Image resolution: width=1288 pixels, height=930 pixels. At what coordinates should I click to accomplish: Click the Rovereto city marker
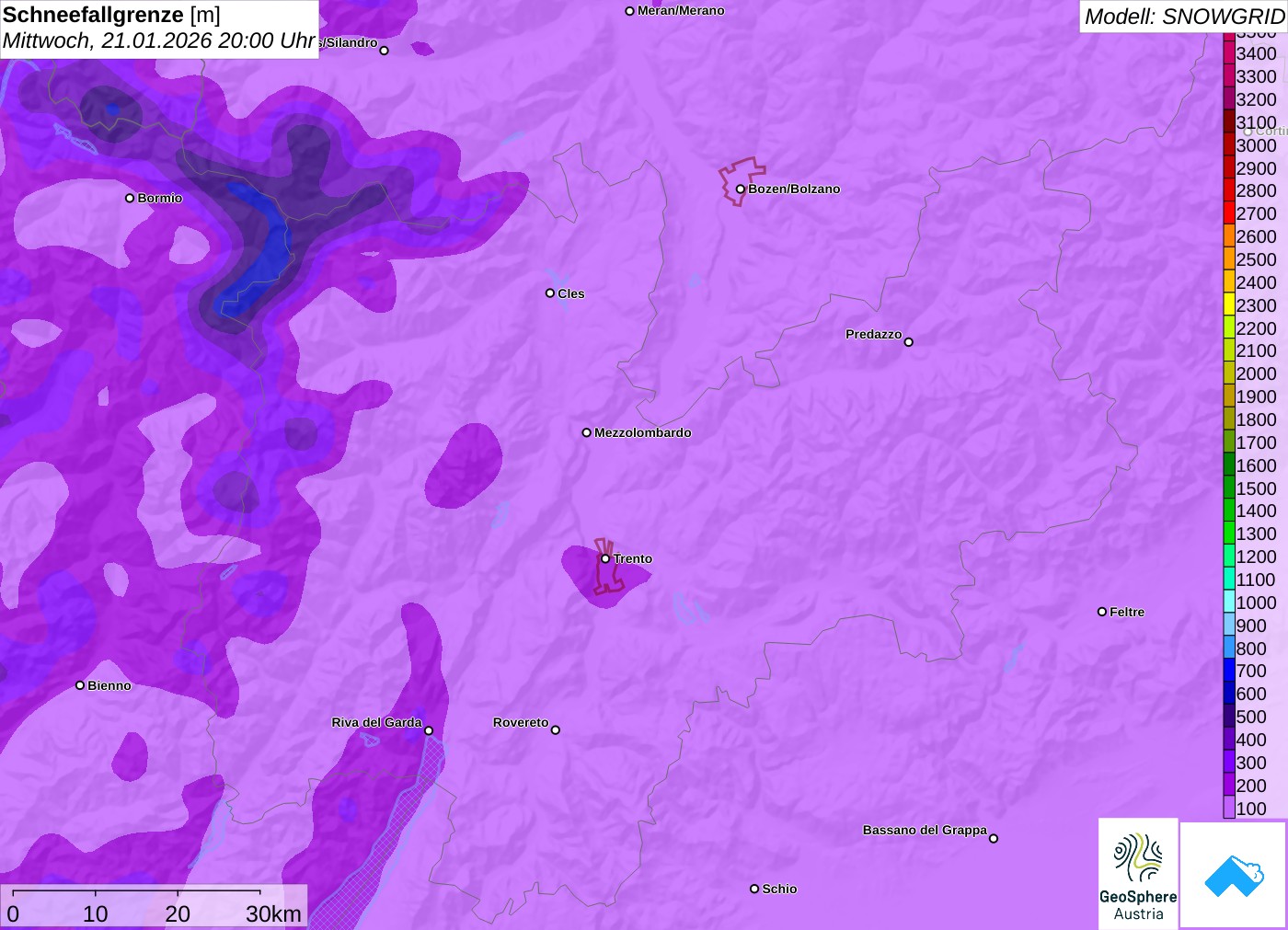pos(556,730)
